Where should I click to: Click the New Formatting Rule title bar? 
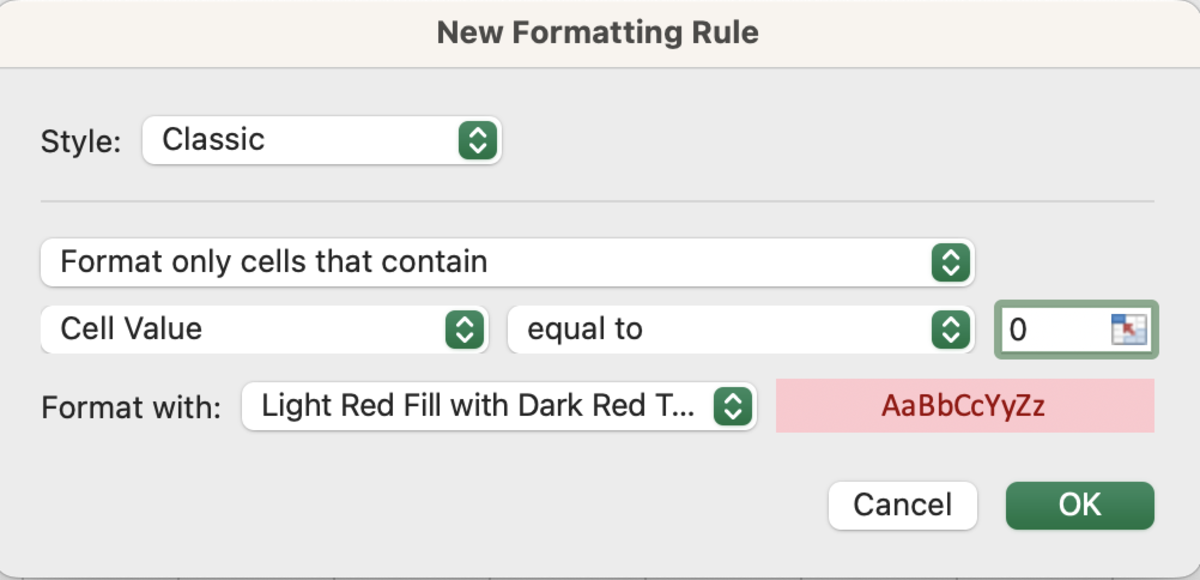coord(598,33)
